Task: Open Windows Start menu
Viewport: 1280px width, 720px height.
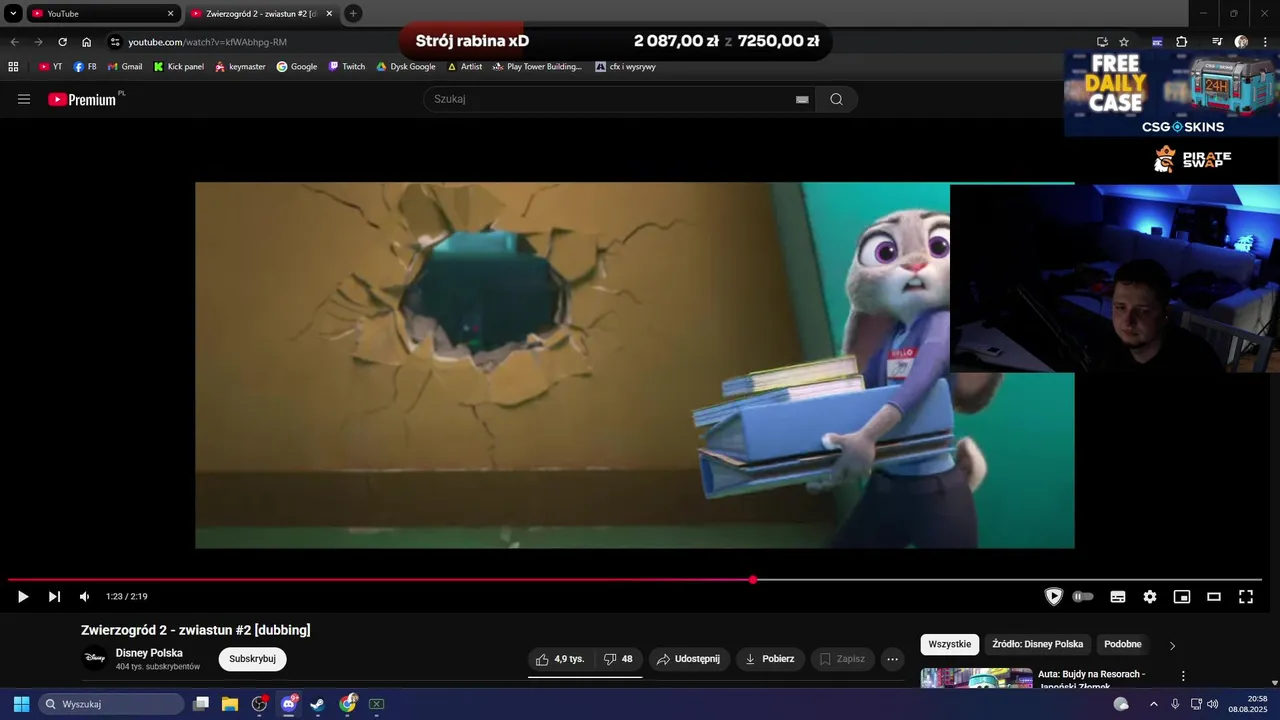Action: [x=21, y=704]
